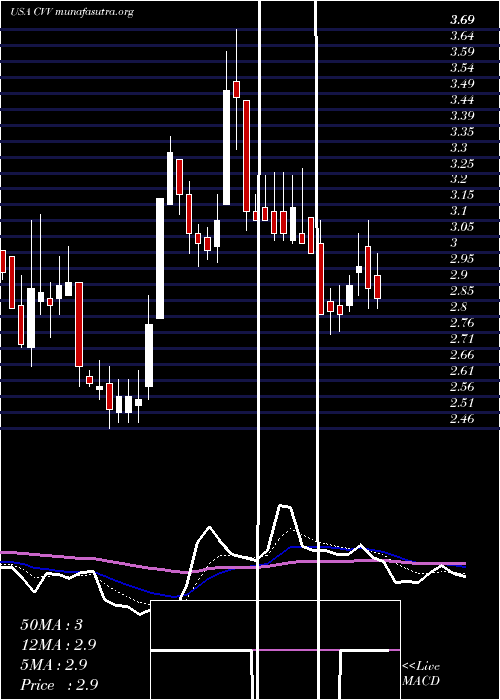Click the tallest white candle near 3.44
This screenshot has width=500, height=700.
[x=227, y=147]
